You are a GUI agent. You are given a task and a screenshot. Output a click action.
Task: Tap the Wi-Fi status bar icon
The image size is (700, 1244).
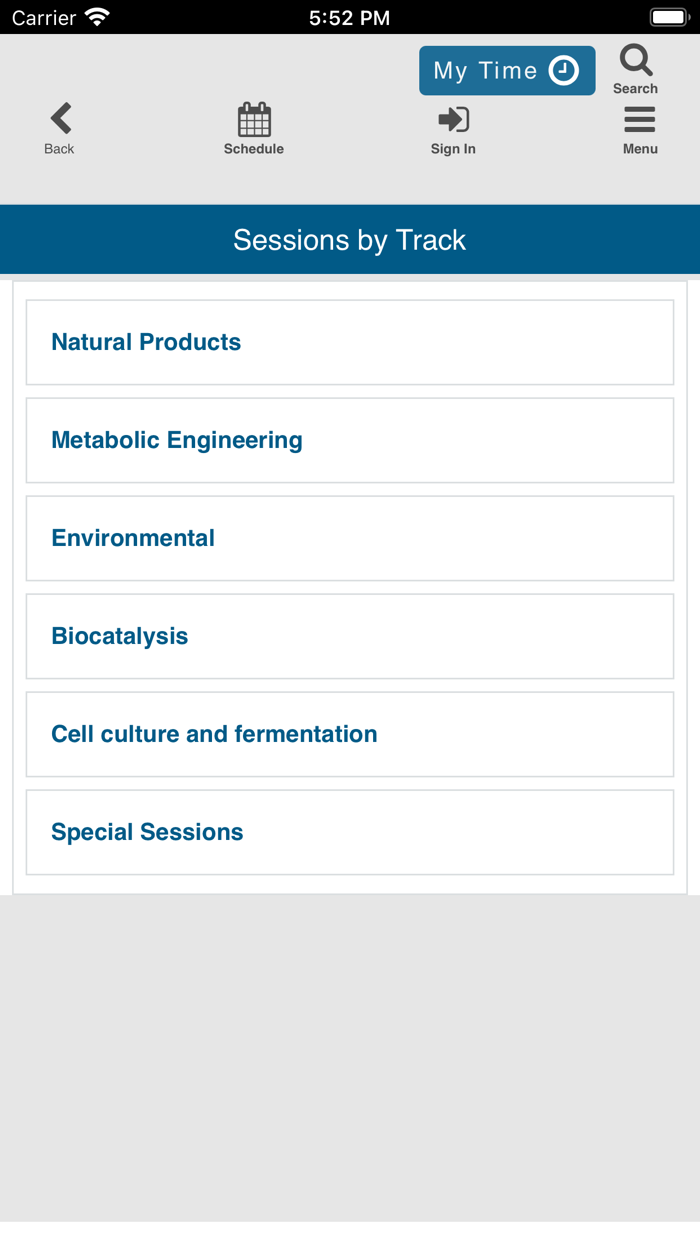pyautogui.click(x=97, y=17)
